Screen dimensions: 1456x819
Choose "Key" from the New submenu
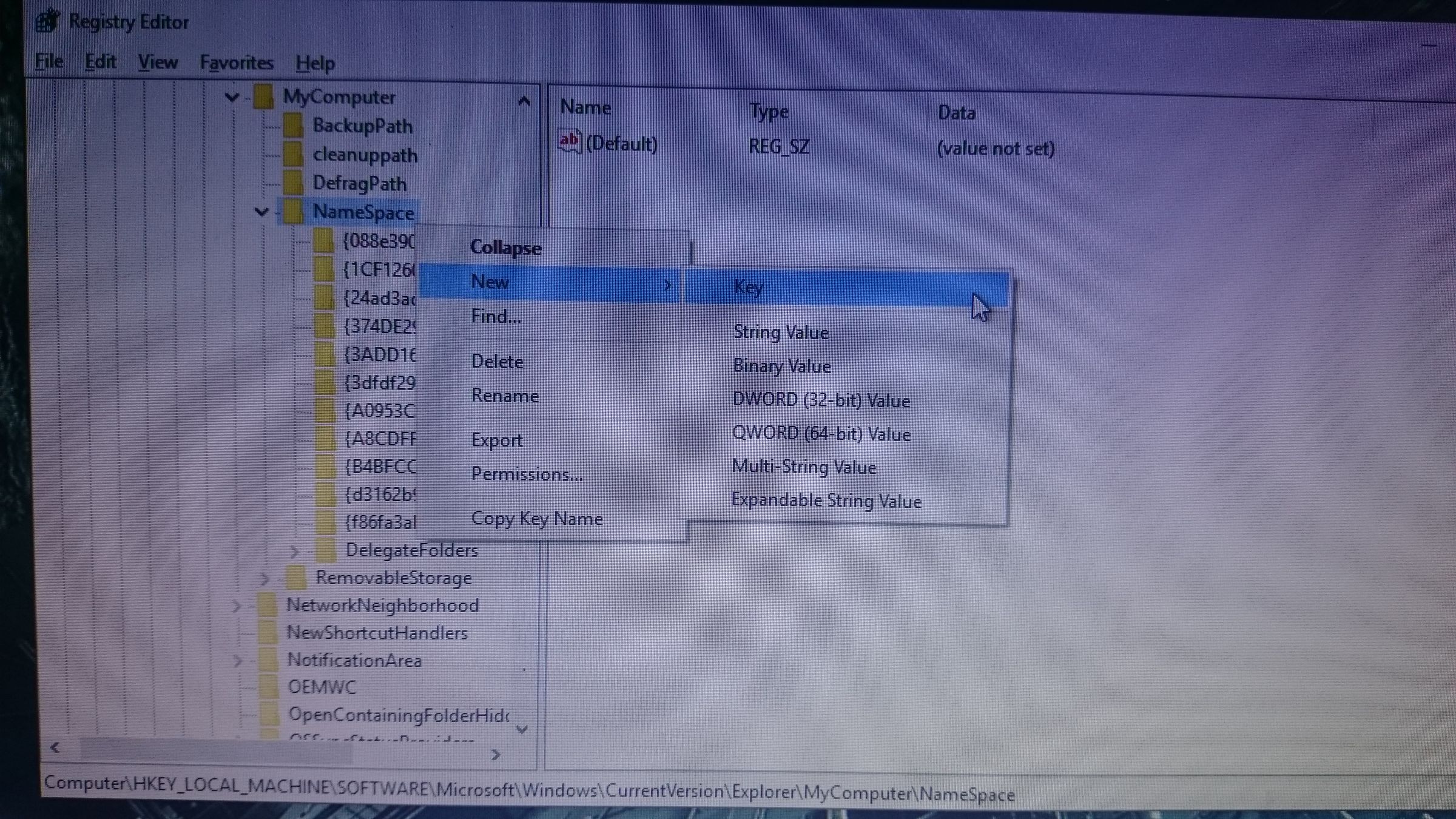click(749, 286)
